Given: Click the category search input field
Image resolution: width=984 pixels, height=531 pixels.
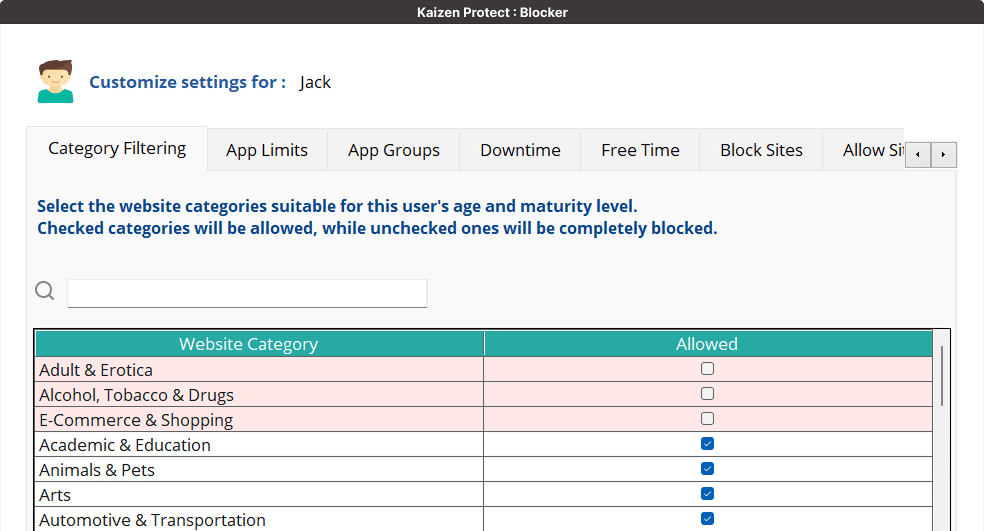Looking at the screenshot, I should [247, 293].
